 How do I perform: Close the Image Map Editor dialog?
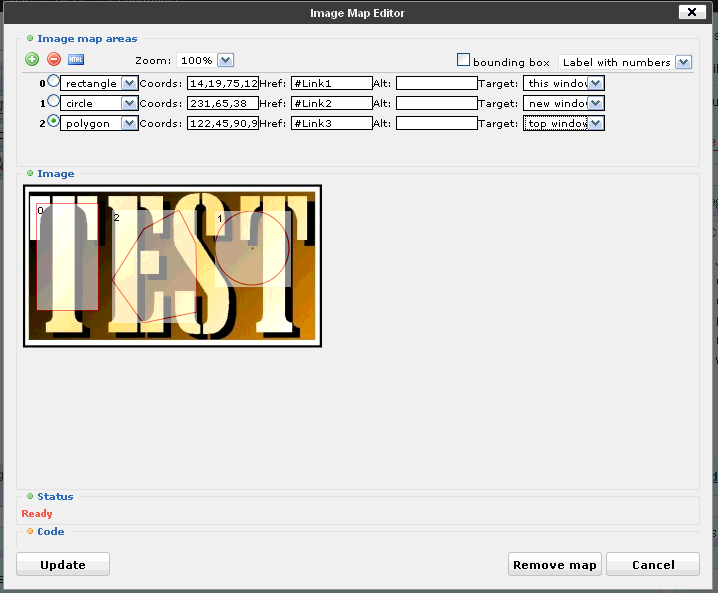[692, 12]
